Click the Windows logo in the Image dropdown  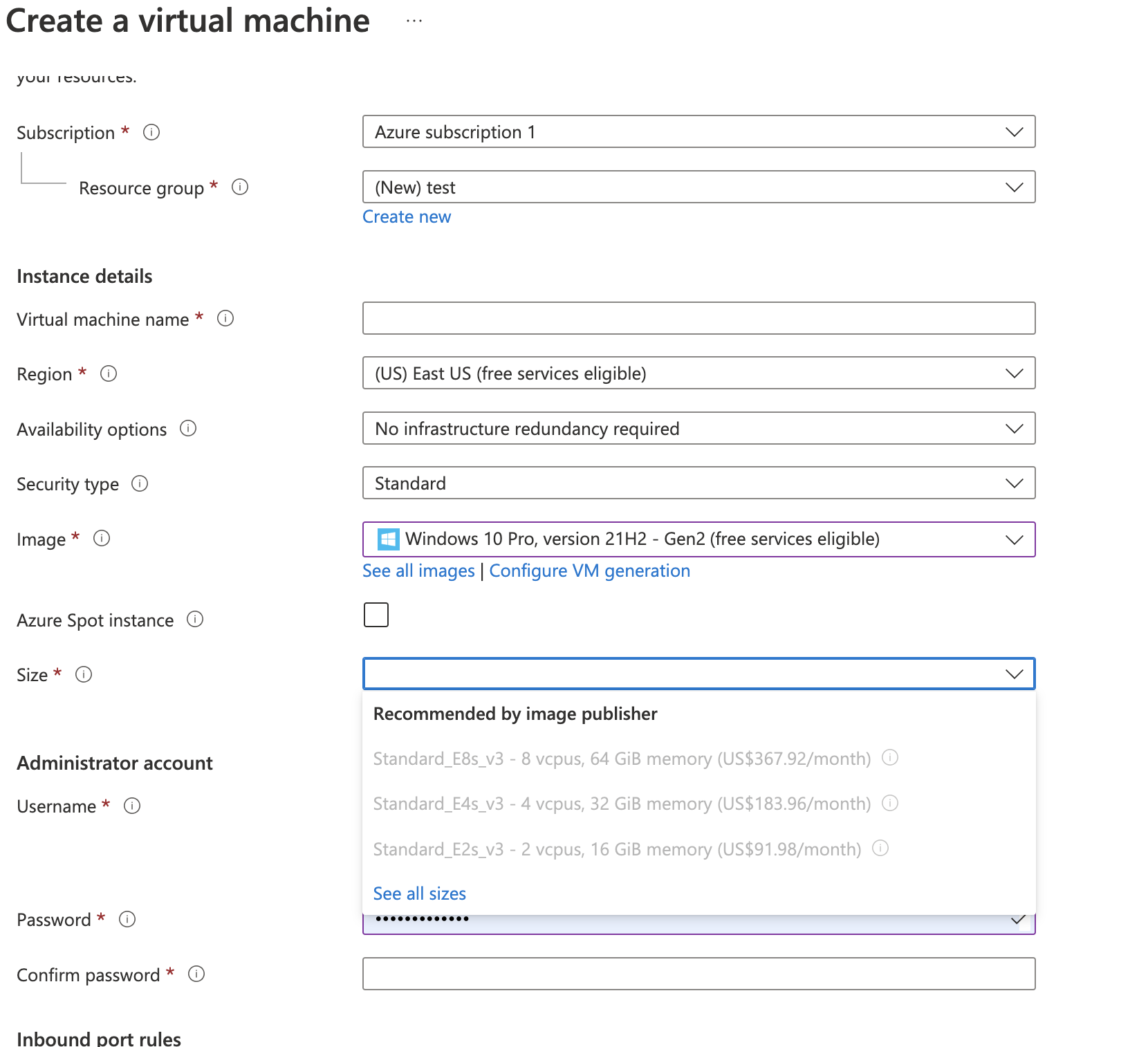388,539
